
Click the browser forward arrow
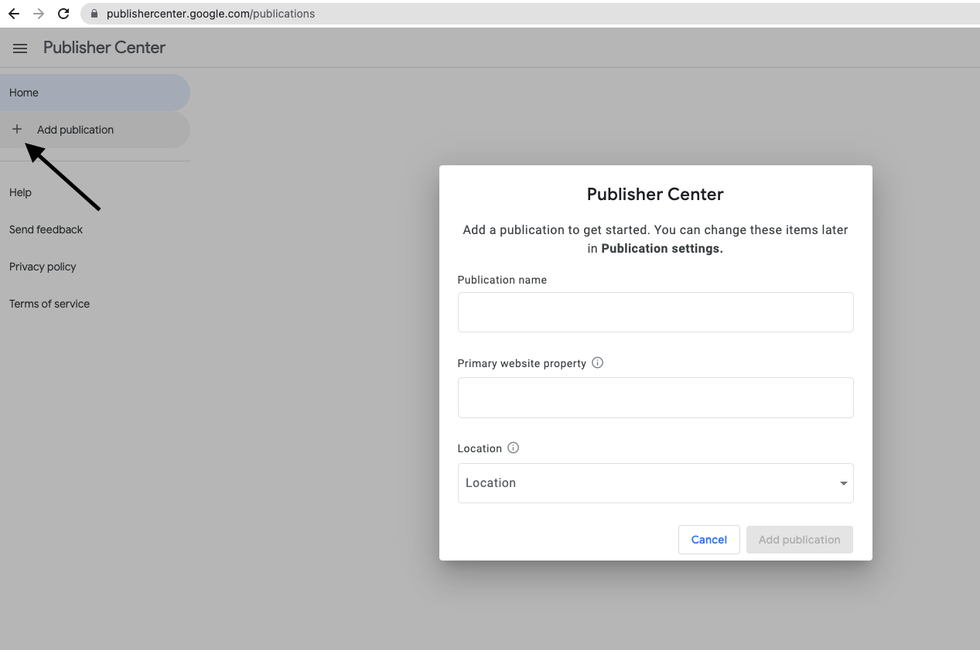pyautogui.click(x=39, y=14)
